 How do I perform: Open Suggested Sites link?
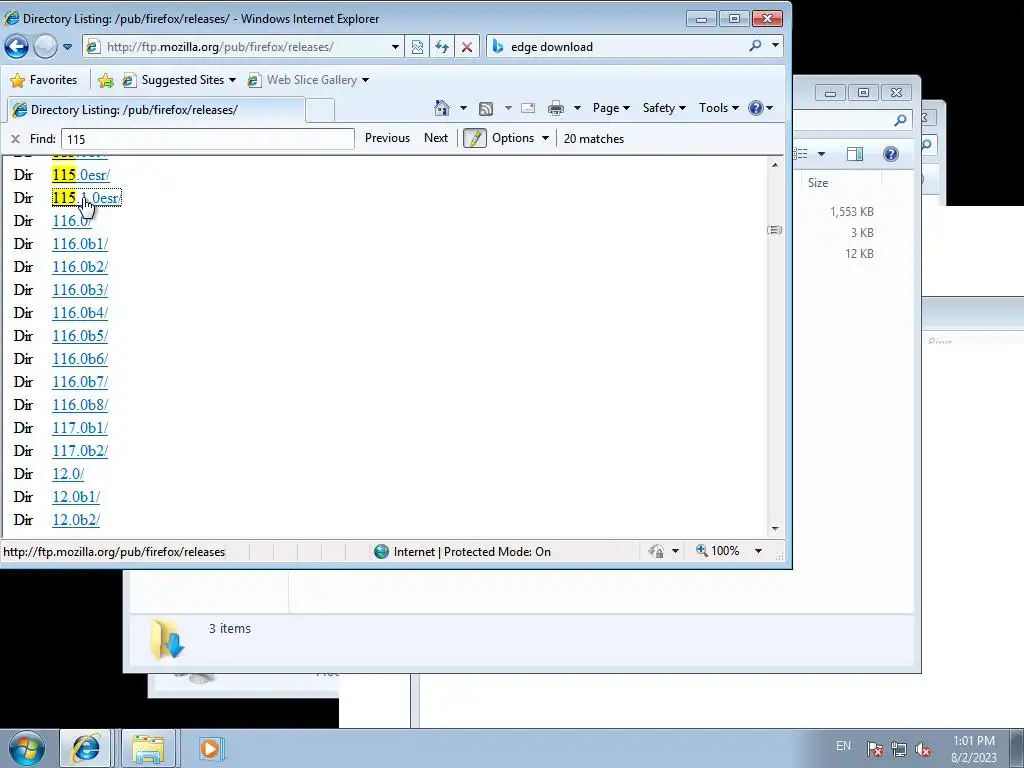[180, 80]
